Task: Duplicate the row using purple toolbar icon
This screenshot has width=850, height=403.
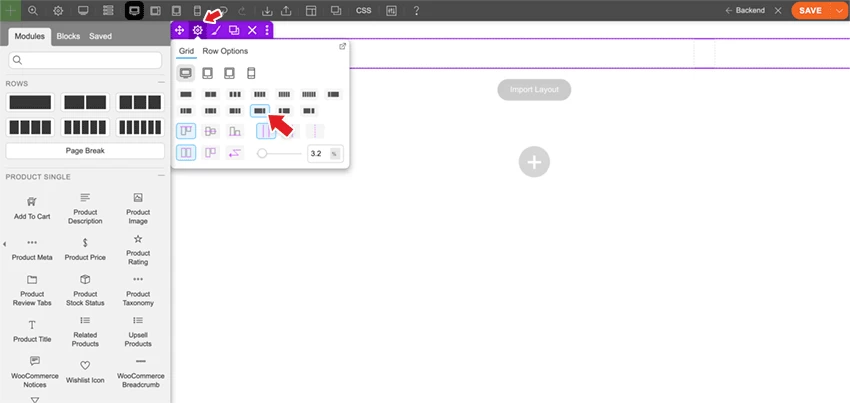Action: point(234,30)
